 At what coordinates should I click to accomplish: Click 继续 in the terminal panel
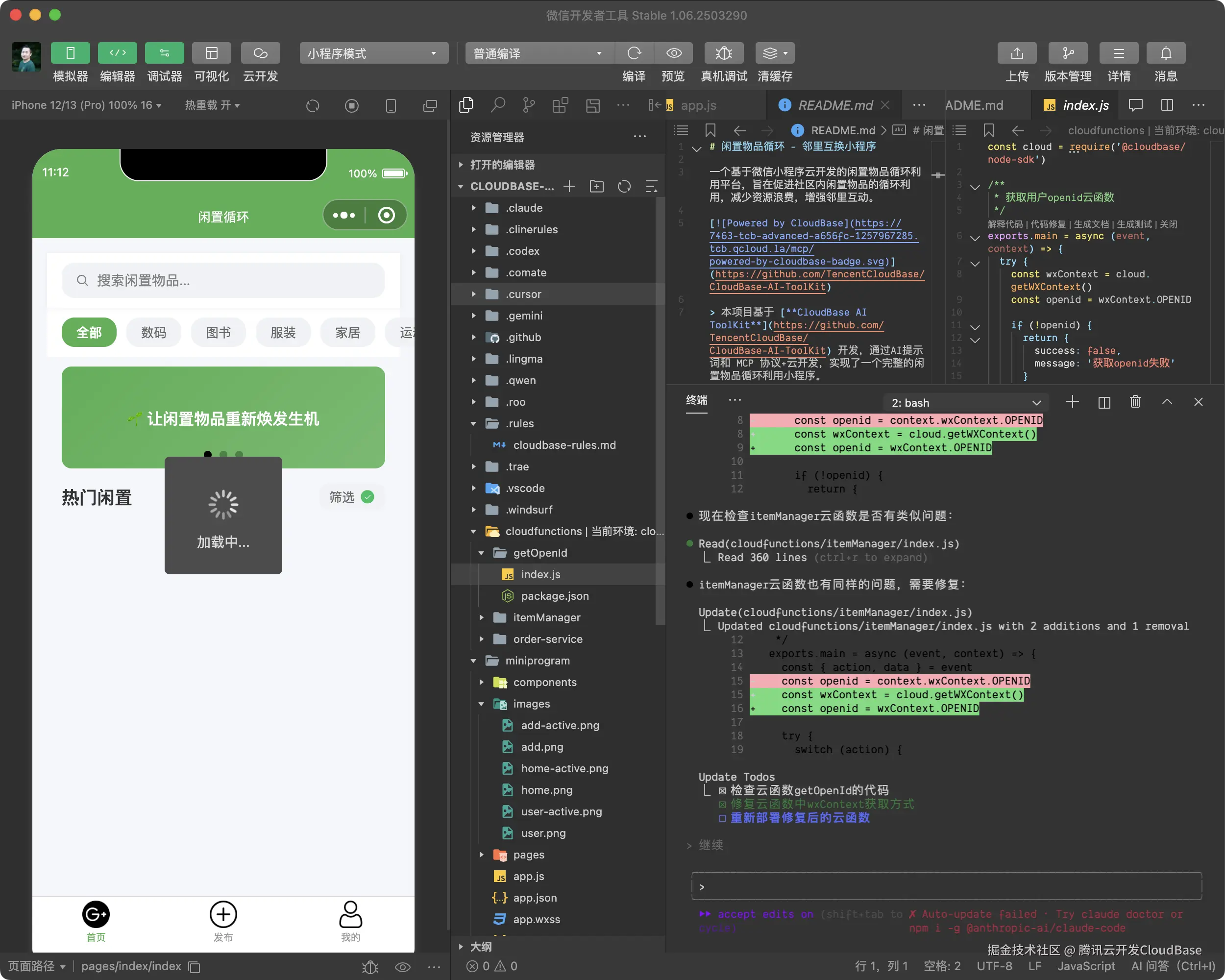point(712,845)
